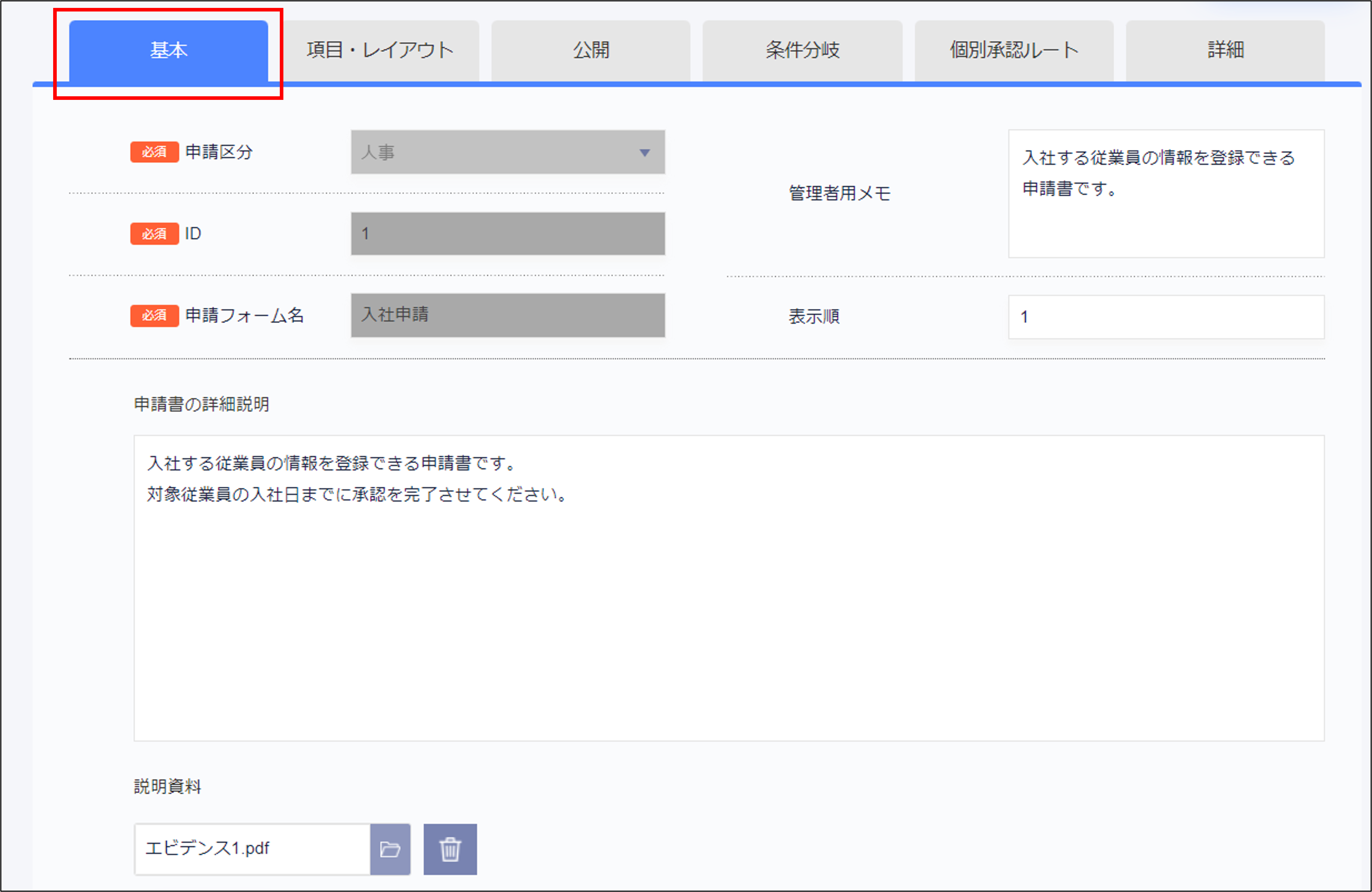Screen dimensions: 1372x892
Task: Click the 申請フォーム名 field showing 入社申請
Action: click(x=507, y=315)
